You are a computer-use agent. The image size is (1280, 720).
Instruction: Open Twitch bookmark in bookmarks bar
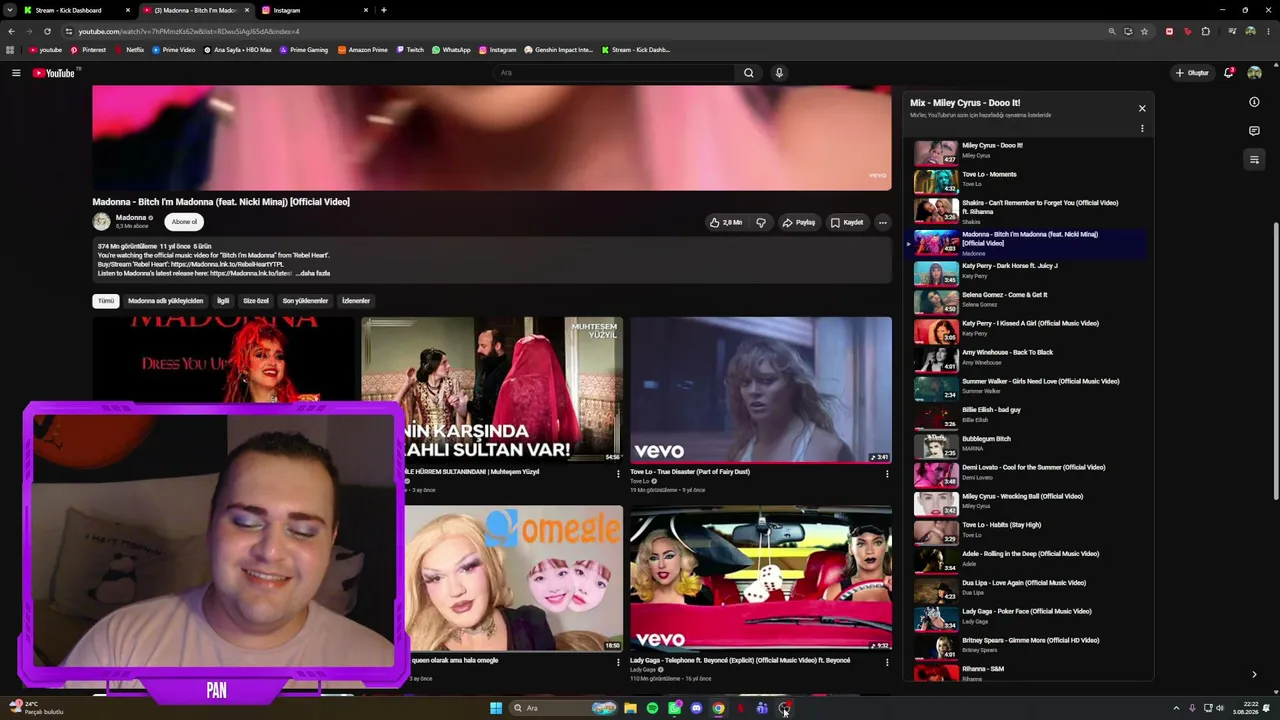410,50
